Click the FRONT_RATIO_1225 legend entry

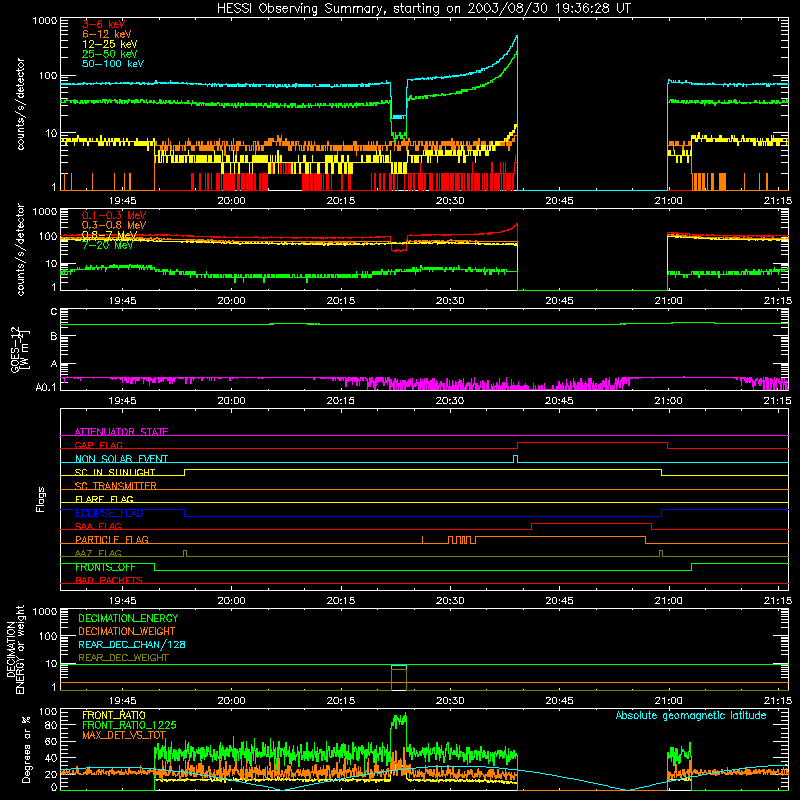coord(129,725)
